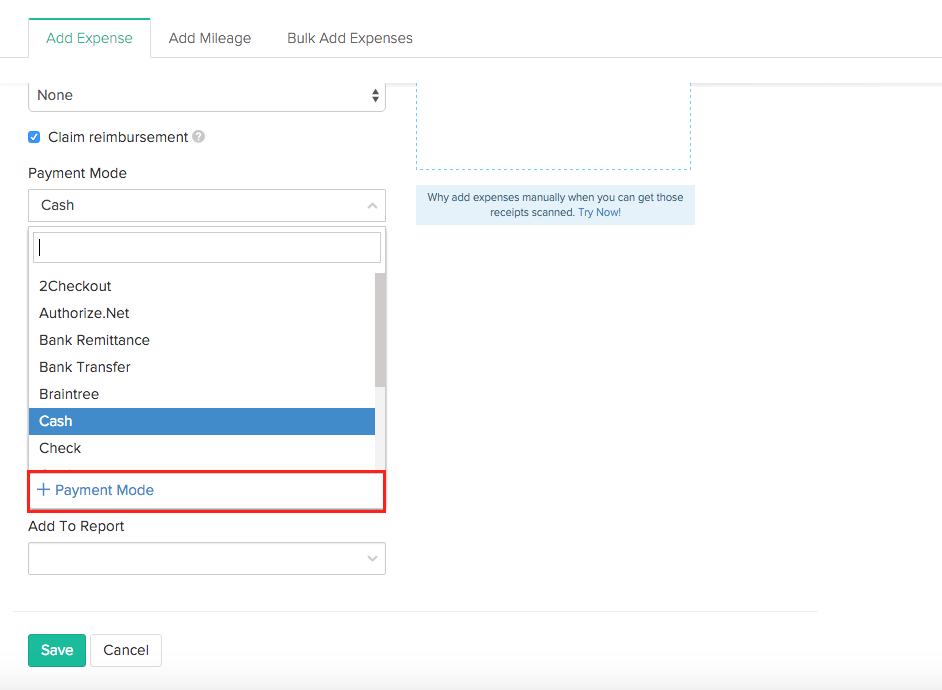Screen dimensions: 942x690
Task: Save the expense entry
Action: [56, 650]
